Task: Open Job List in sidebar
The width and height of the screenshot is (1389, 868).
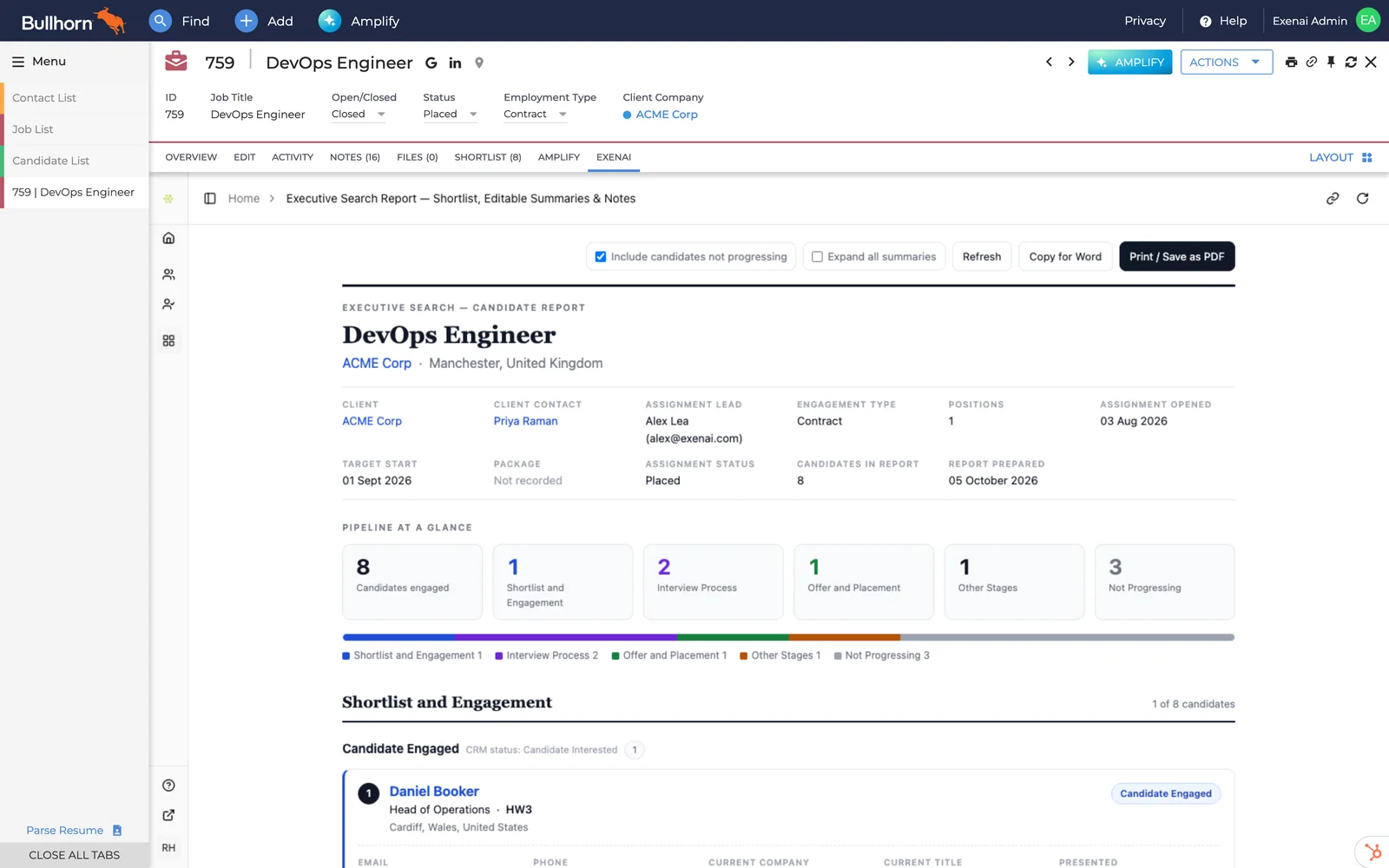Action: point(75,129)
